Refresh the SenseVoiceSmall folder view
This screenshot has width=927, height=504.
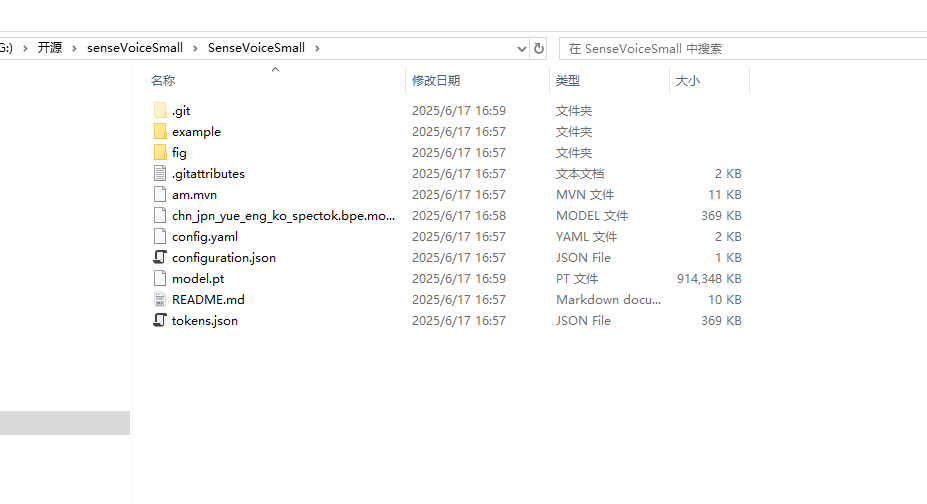tap(539, 48)
